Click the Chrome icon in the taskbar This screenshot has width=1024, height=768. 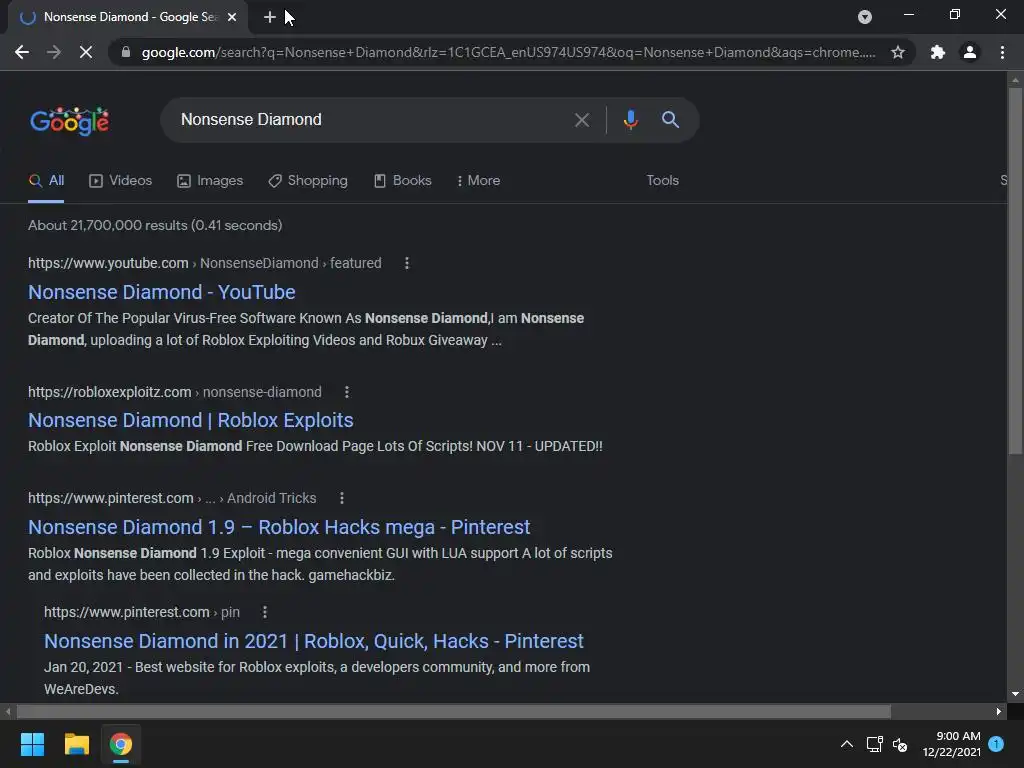point(121,744)
